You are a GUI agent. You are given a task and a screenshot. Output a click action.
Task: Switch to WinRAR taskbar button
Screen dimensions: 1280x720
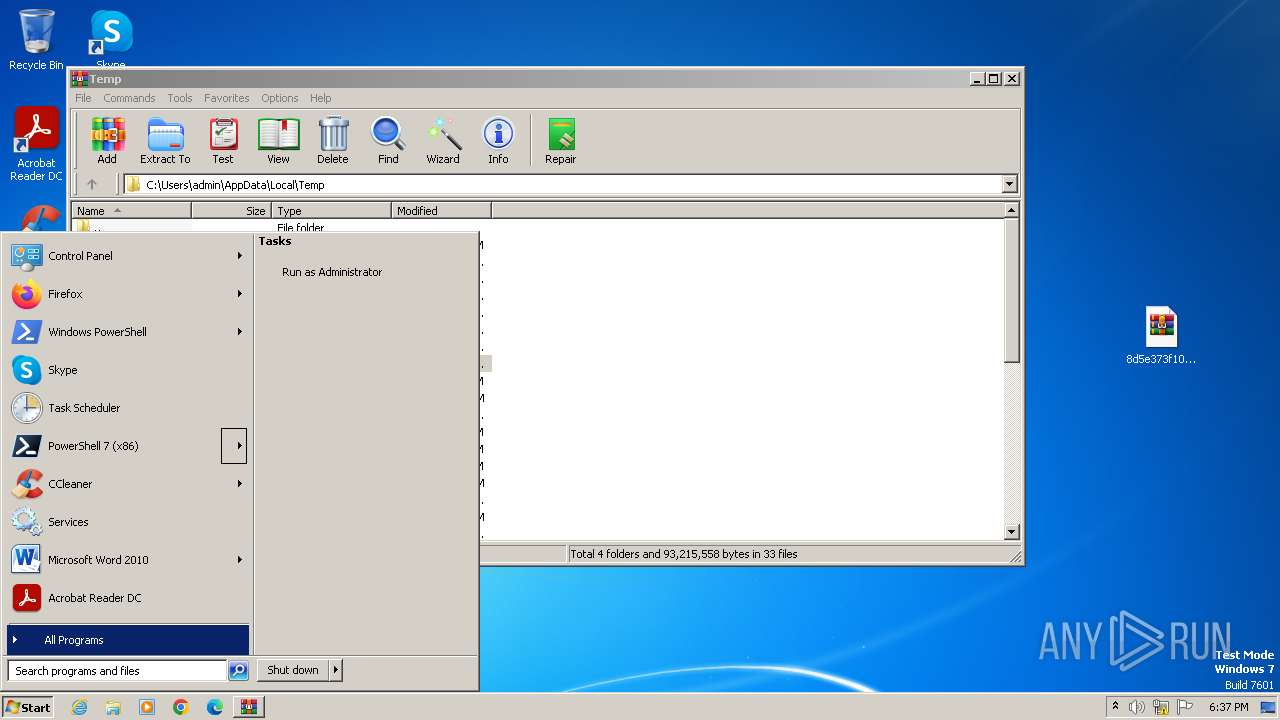click(x=249, y=707)
